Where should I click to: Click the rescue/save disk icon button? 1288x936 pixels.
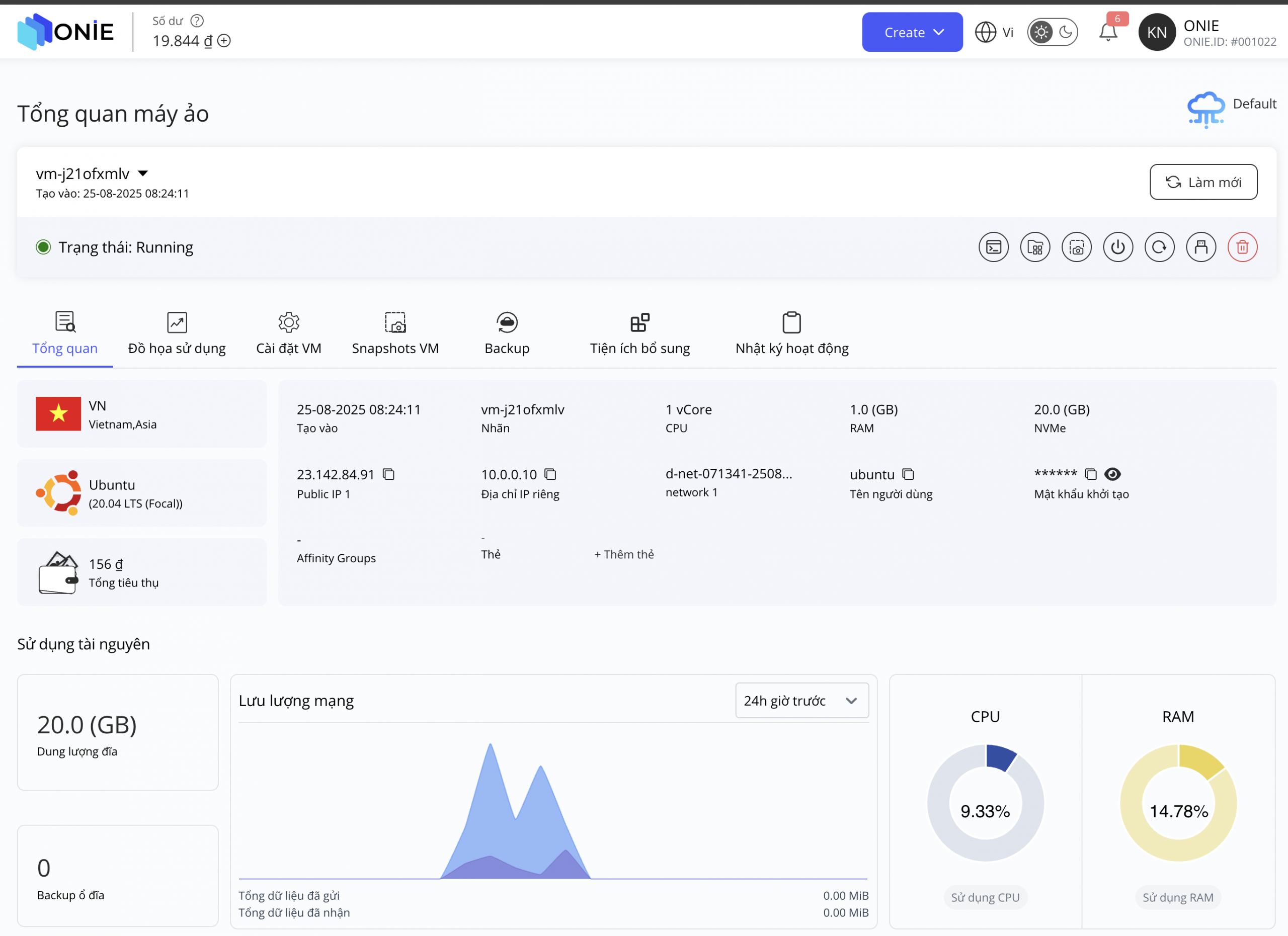(1200, 247)
